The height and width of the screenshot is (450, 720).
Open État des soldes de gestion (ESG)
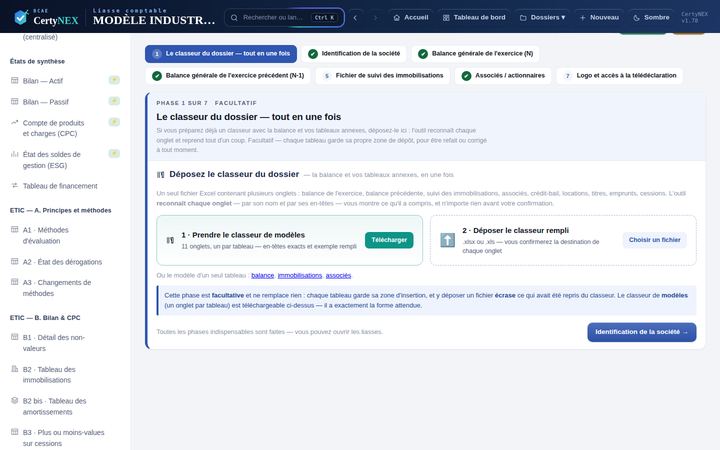click(64, 160)
